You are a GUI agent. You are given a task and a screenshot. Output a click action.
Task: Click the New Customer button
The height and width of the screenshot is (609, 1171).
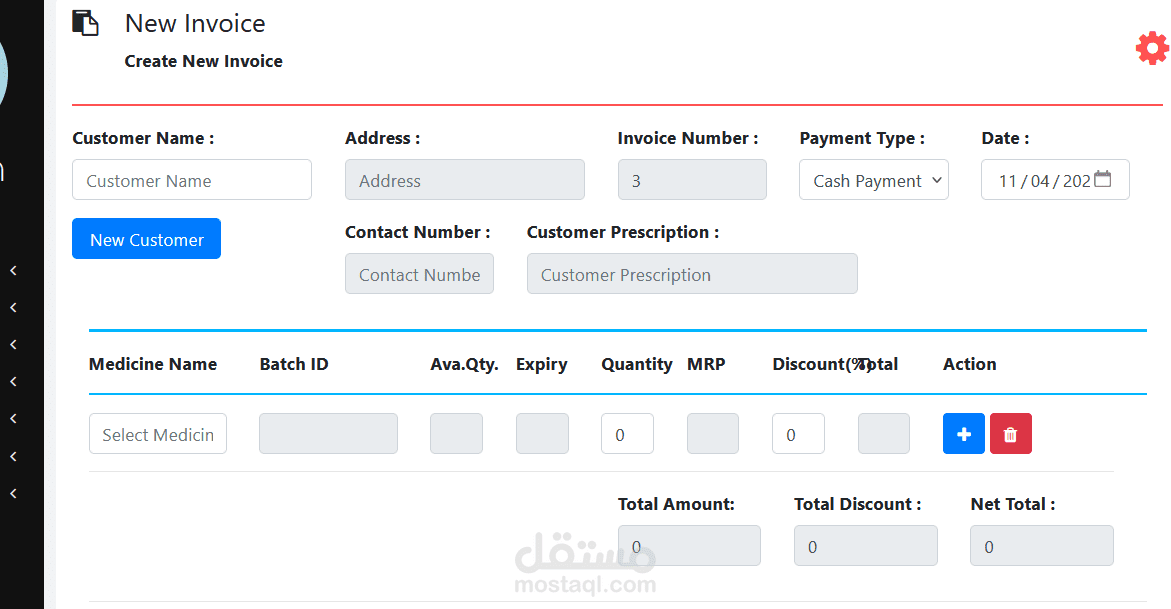[x=146, y=238]
